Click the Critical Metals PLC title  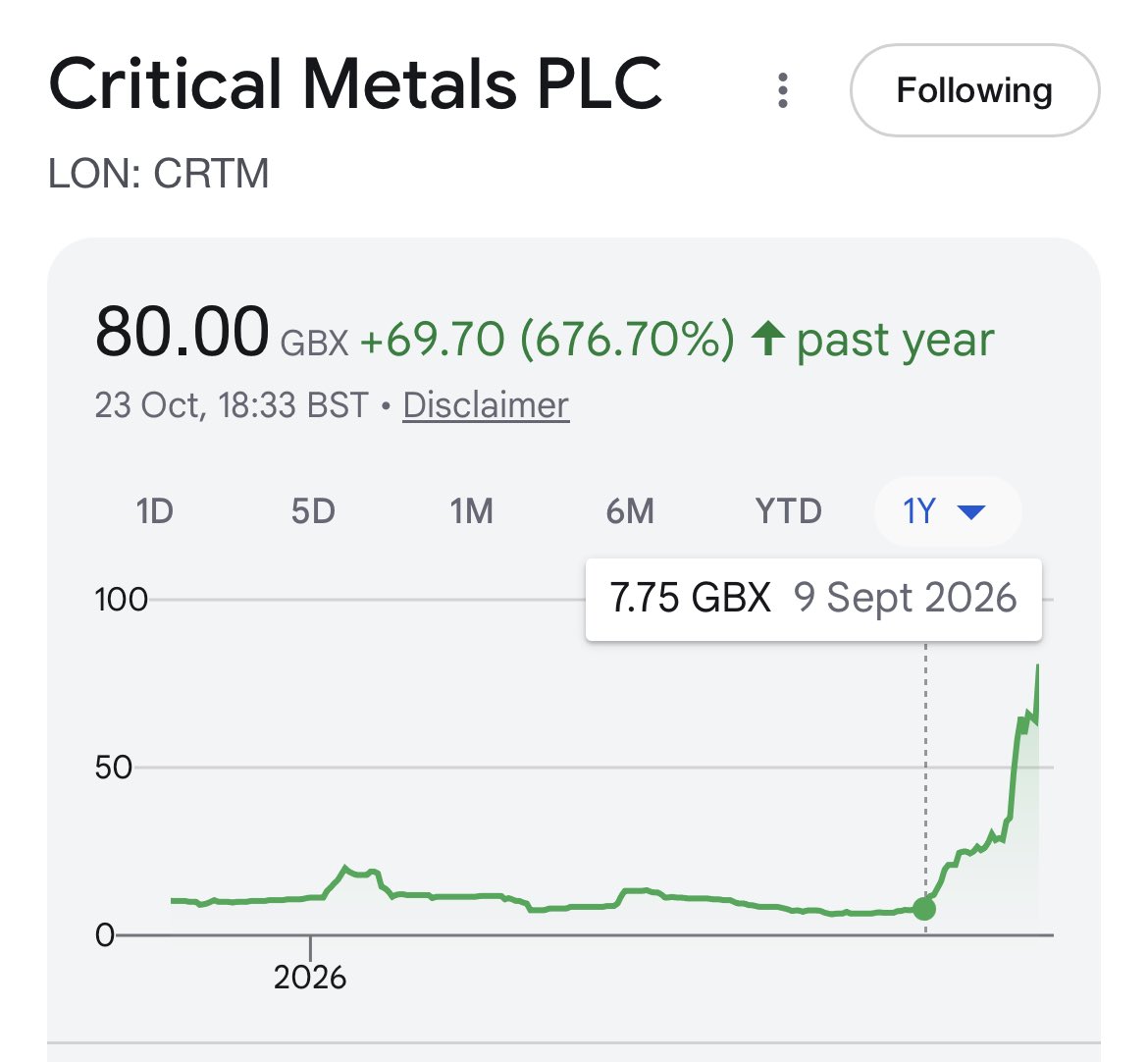tap(356, 84)
